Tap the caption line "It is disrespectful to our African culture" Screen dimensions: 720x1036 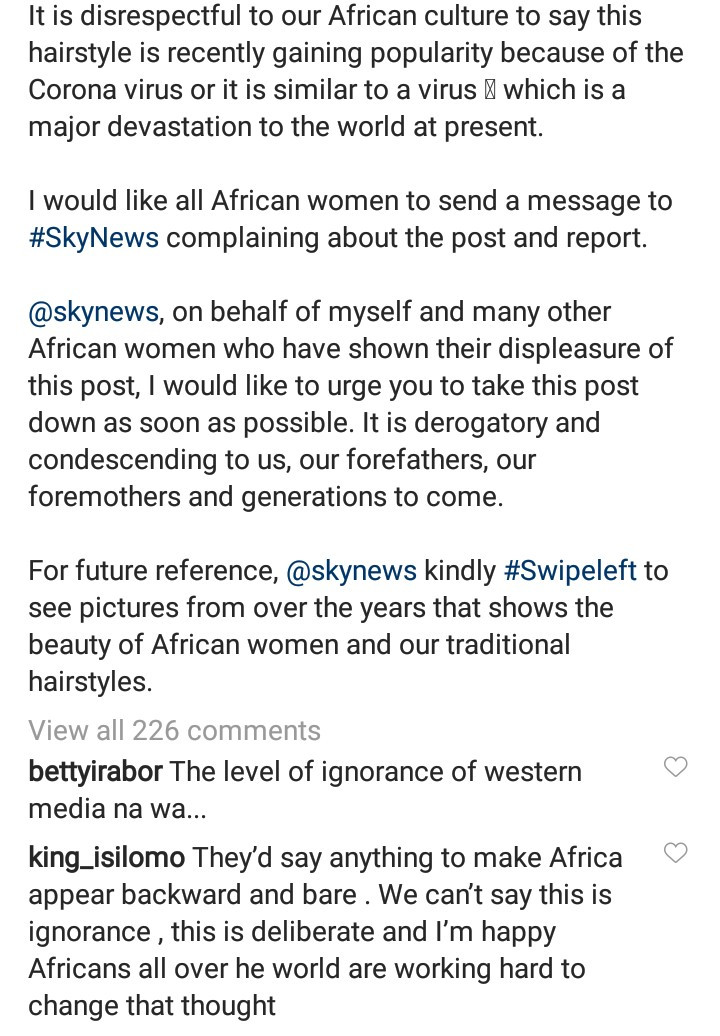click(x=335, y=16)
